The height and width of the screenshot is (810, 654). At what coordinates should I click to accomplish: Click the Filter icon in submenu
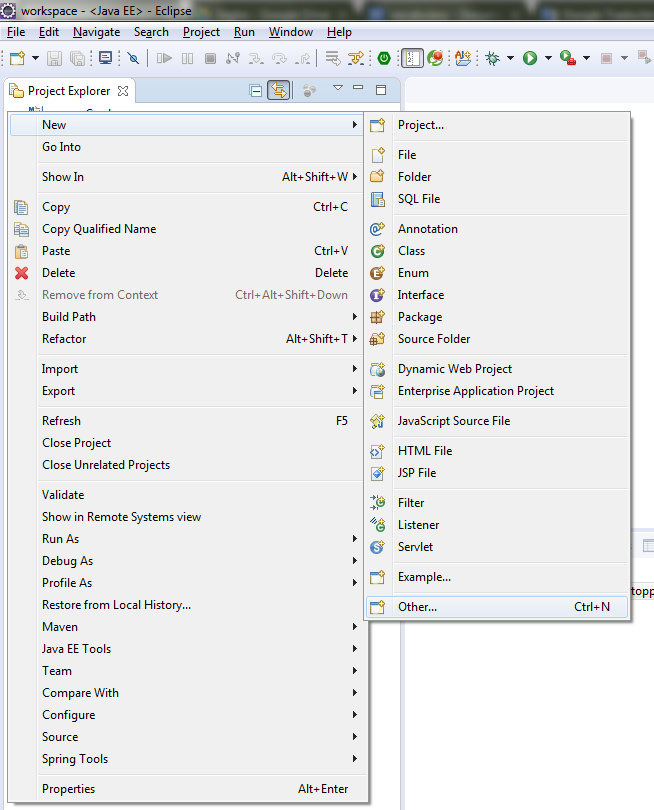point(378,503)
